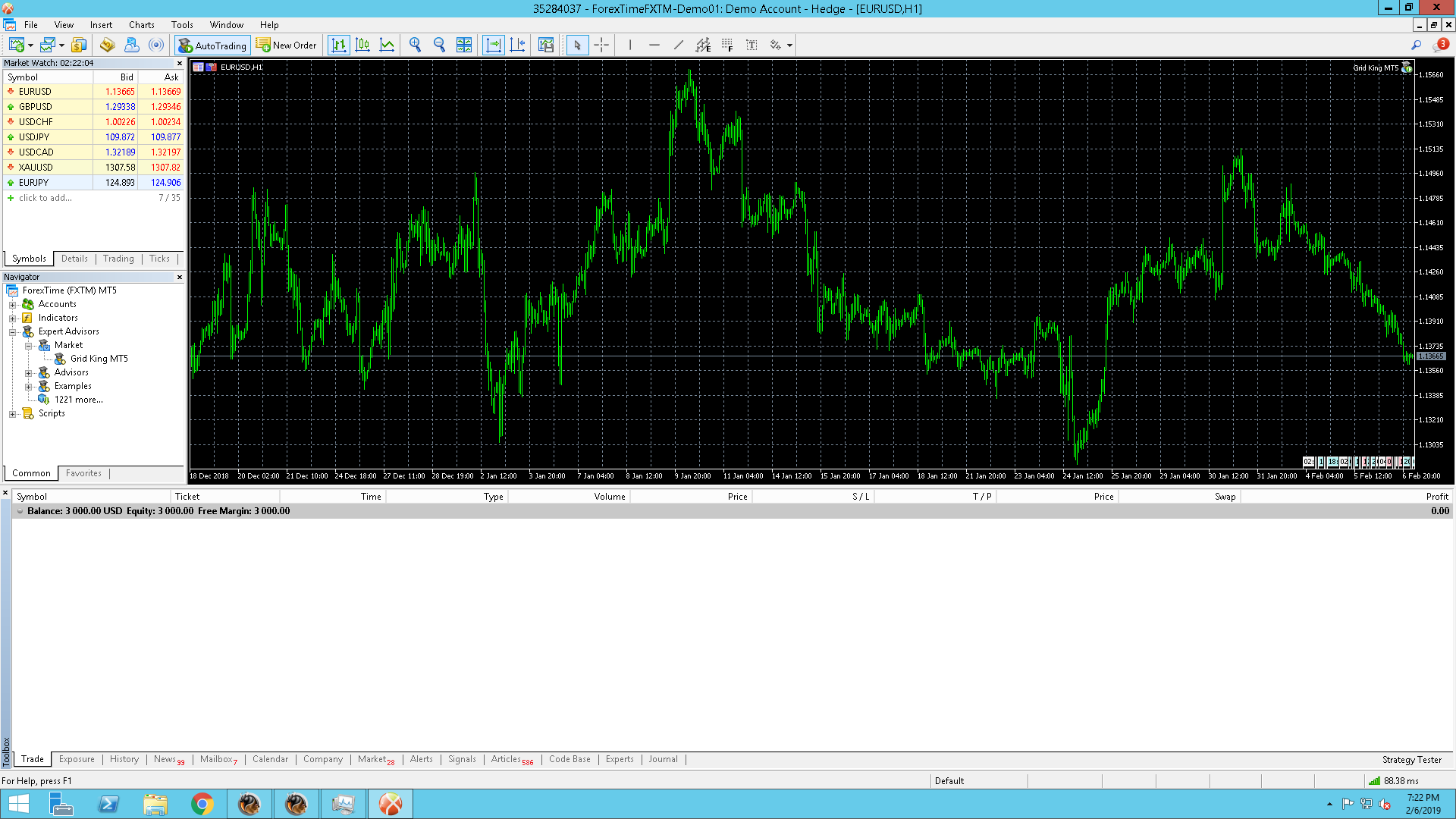Toggle the chart shift option
Image resolution: width=1456 pixels, height=819 pixels.
pos(518,45)
